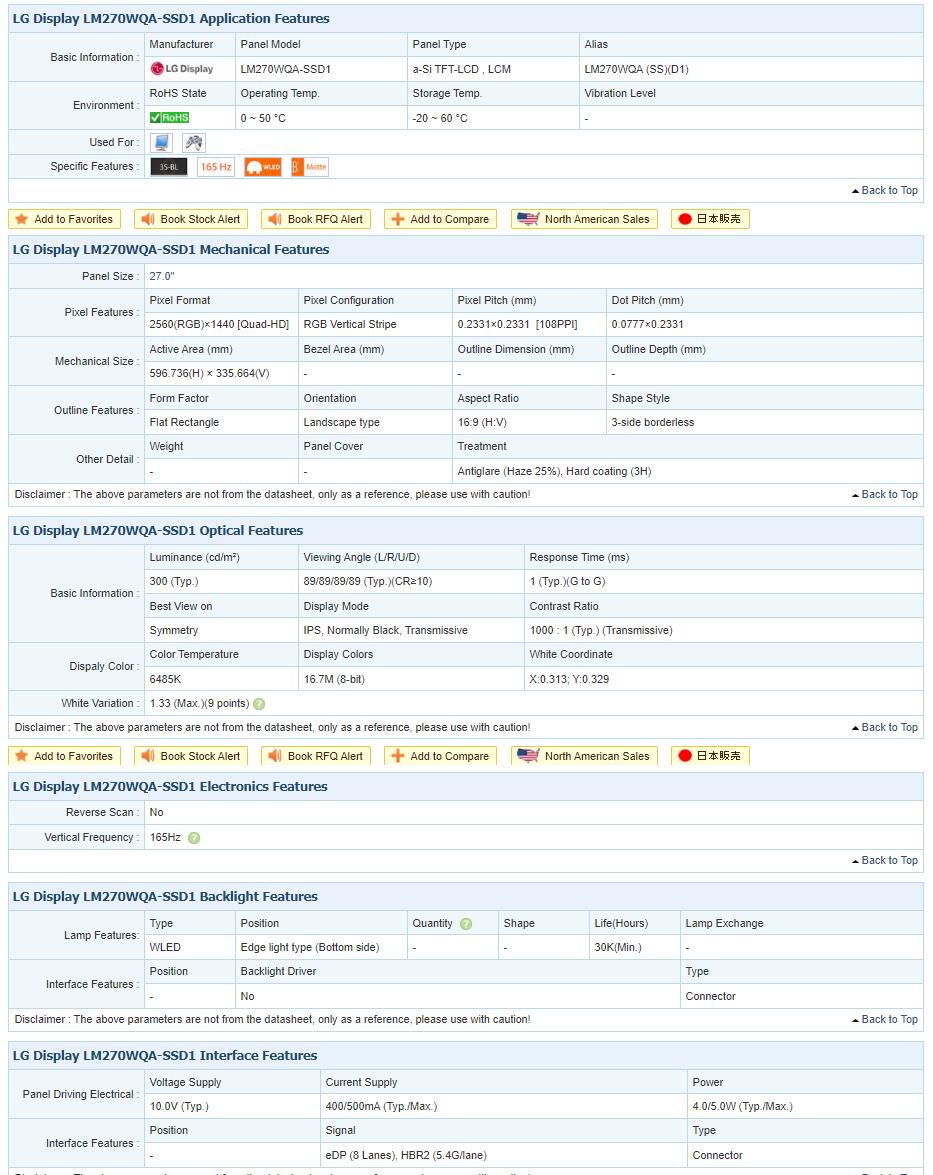Select lamp life 30K(Min.) value
Image resolution: width=933 pixels, height=1175 pixels.
click(618, 948)
